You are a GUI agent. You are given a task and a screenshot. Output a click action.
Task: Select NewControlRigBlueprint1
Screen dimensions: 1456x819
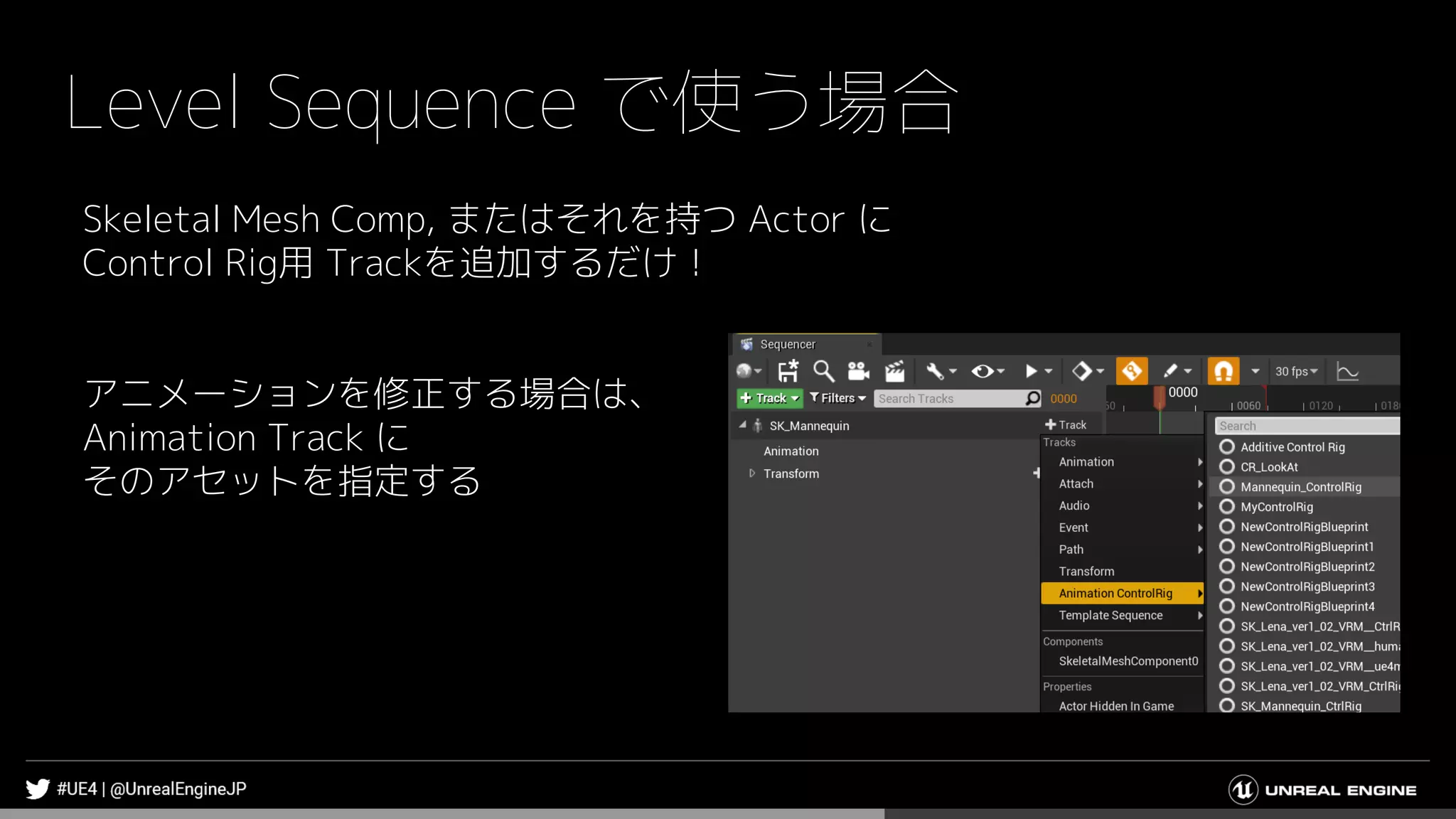pyautogui.click(x=1305, y=547)
